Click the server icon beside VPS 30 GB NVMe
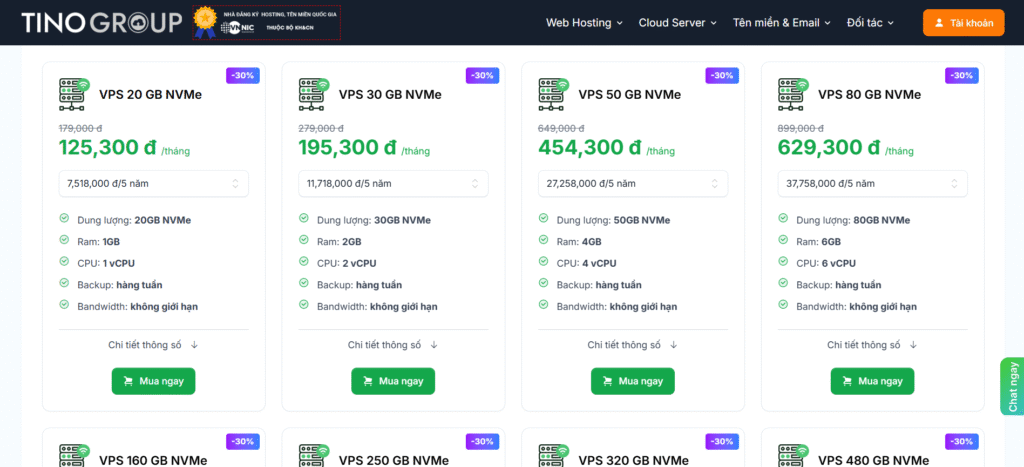 coord(314,95)
